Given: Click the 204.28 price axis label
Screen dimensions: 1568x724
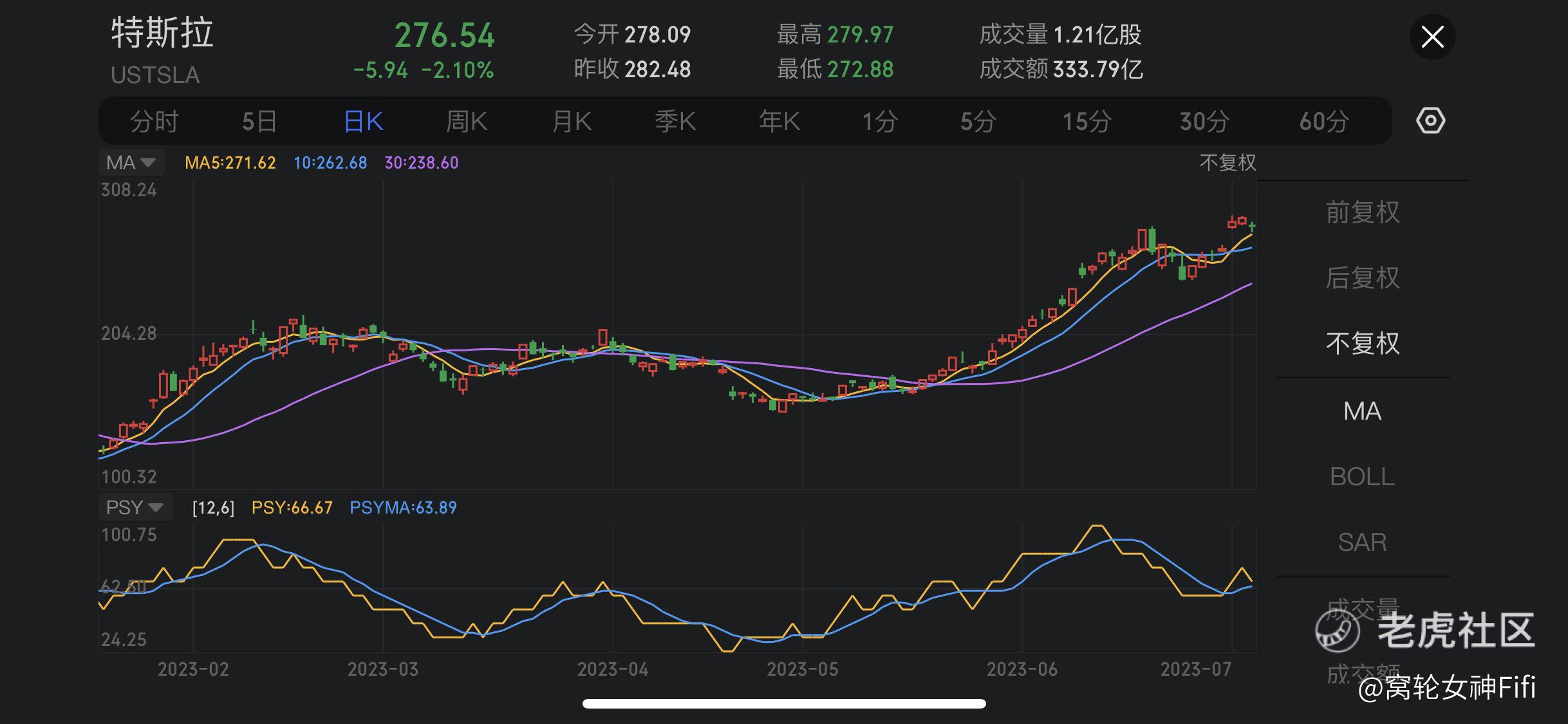Looking at the screenshot, I should click(129, 333).
